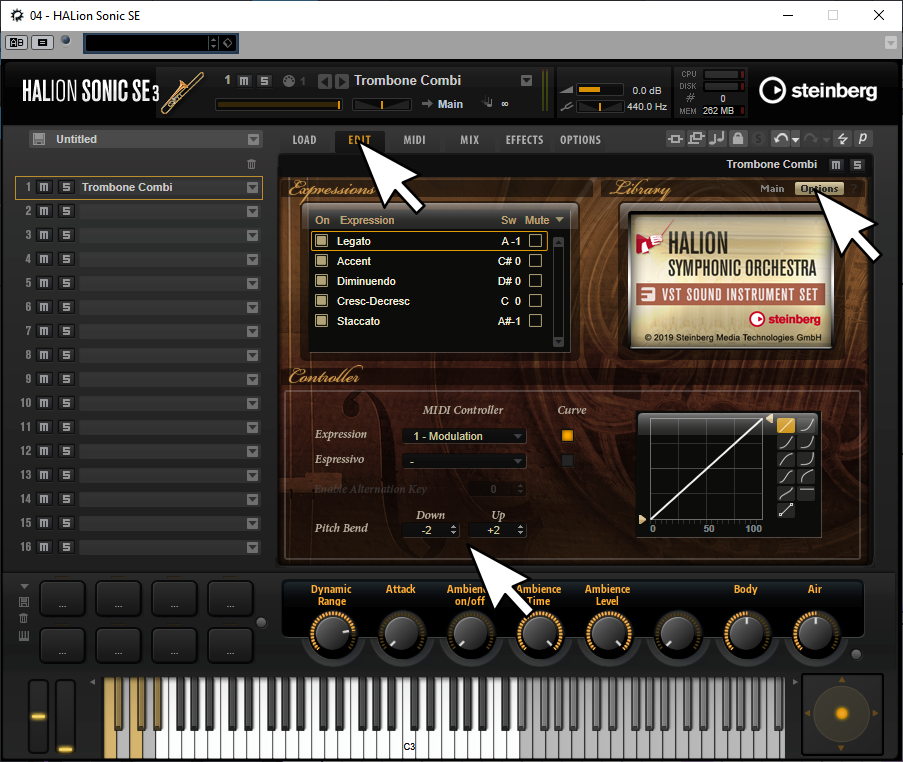Open slot 1 Trombone Combi dropdown arrow

coord(252,188)
